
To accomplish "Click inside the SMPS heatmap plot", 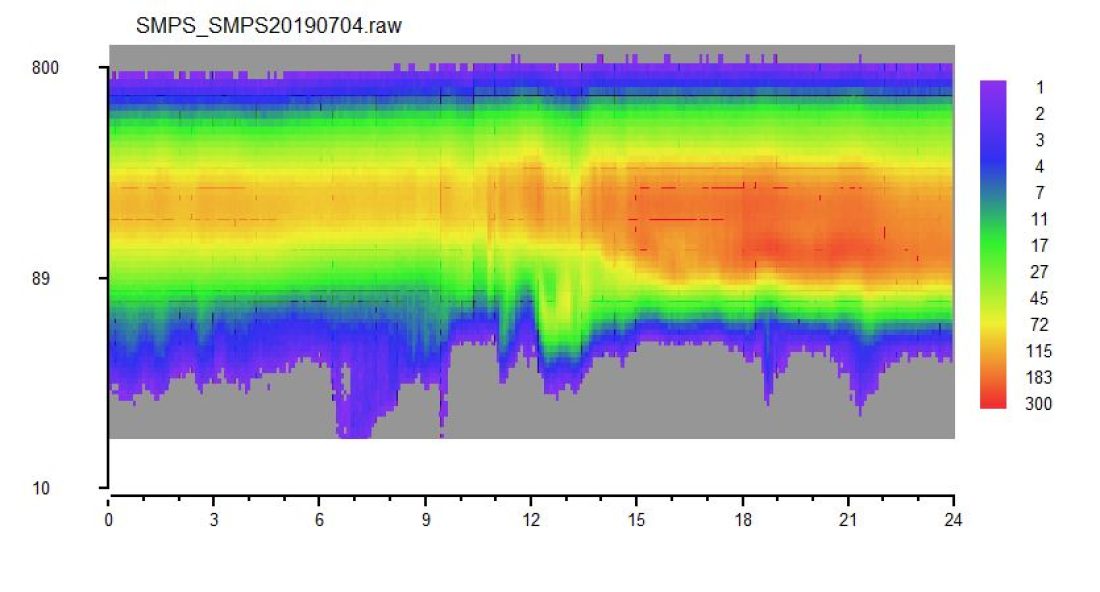I will point(532,242).
